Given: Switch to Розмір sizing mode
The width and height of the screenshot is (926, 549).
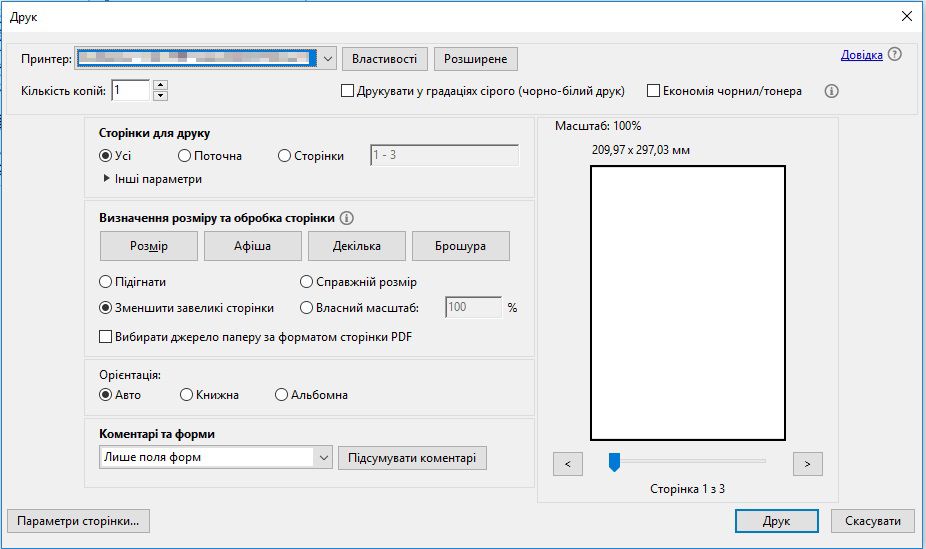Looking at the screenshot, I should pos(149,246).
